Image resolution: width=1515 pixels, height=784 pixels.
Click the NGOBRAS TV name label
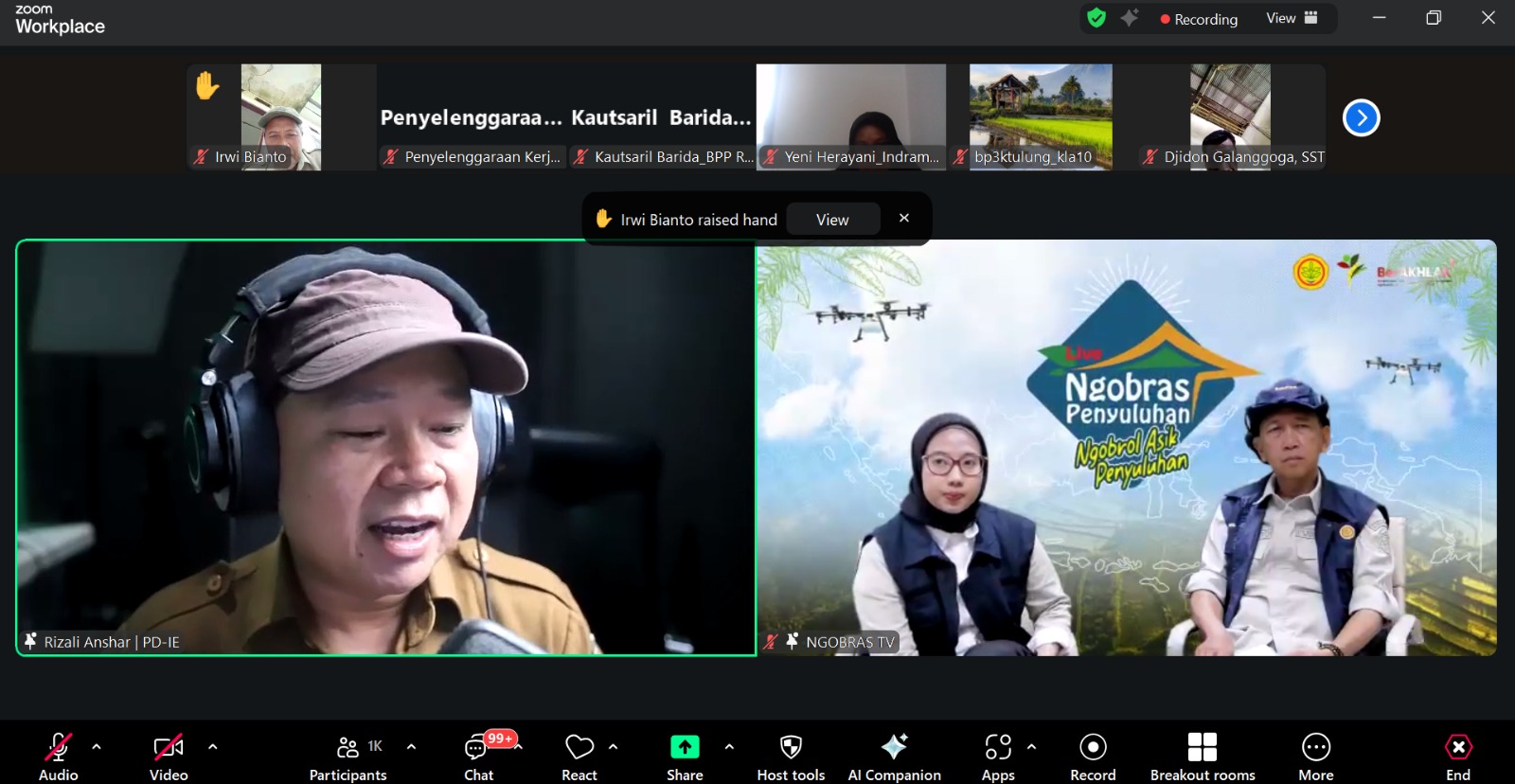coord(850,642)
